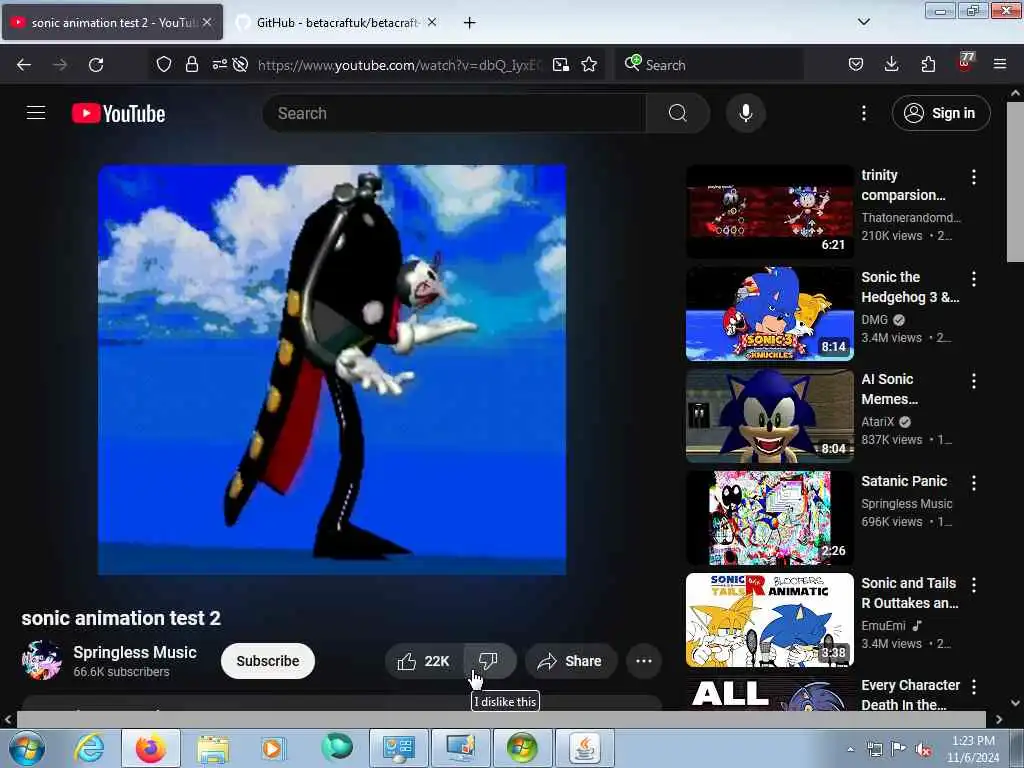Click the browser Forward arrow
This screenshot has height=768, width=1024.
tap(60, 65)
